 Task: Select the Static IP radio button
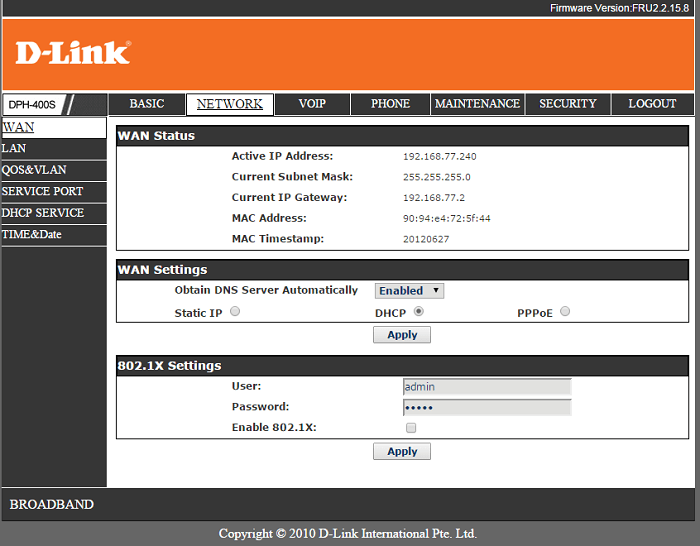(235, 311)
